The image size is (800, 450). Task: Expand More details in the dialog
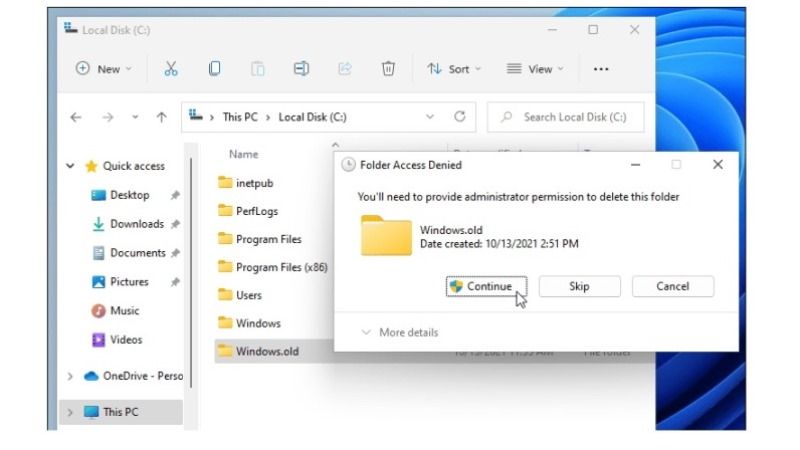tap(399, 333)
